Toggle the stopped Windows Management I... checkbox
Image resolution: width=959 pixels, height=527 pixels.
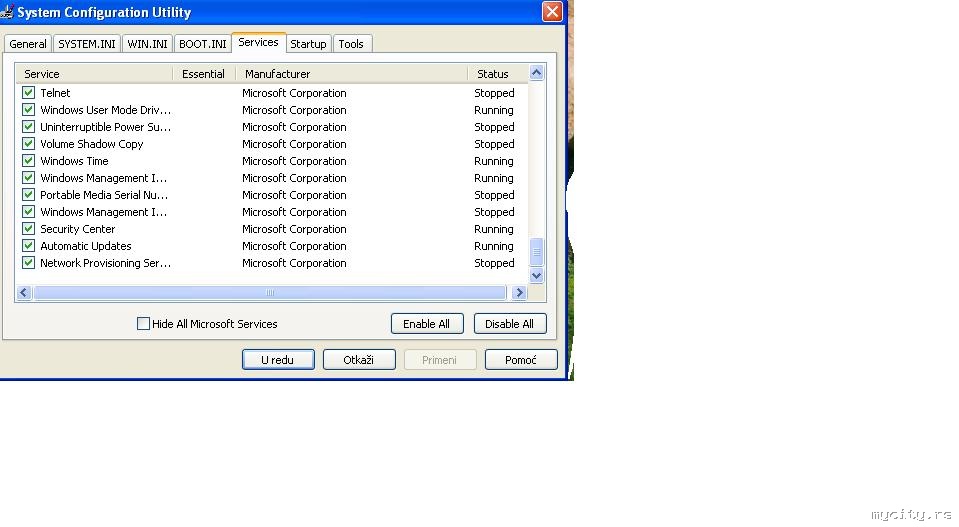28,212
